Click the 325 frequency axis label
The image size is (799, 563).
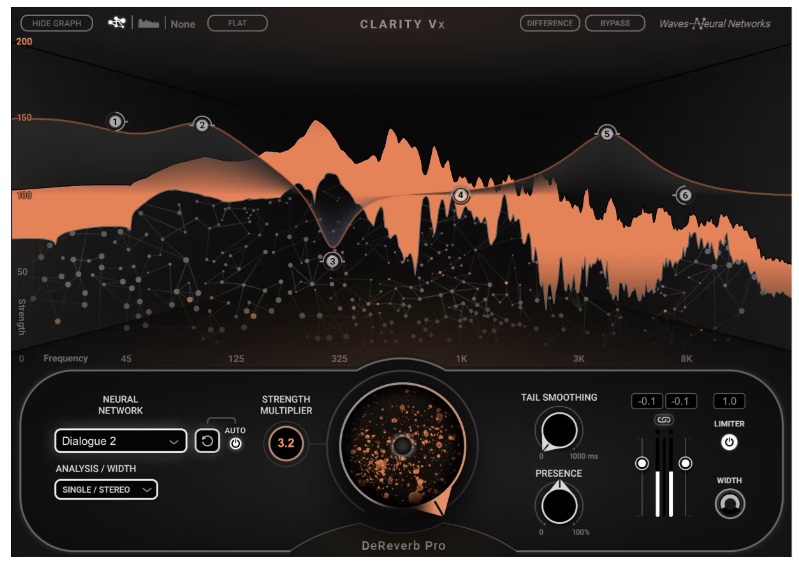(x=339, y=359)
